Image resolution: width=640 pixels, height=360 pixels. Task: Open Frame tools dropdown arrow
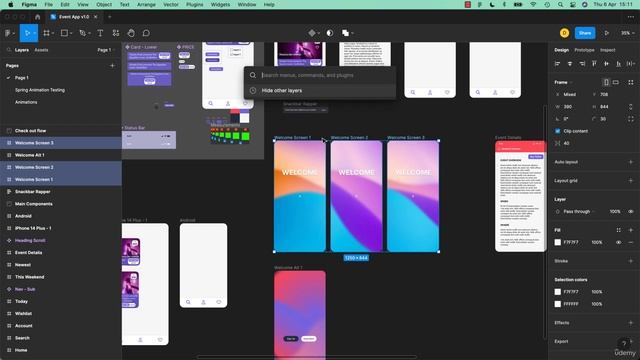click(x=53, y=33)
